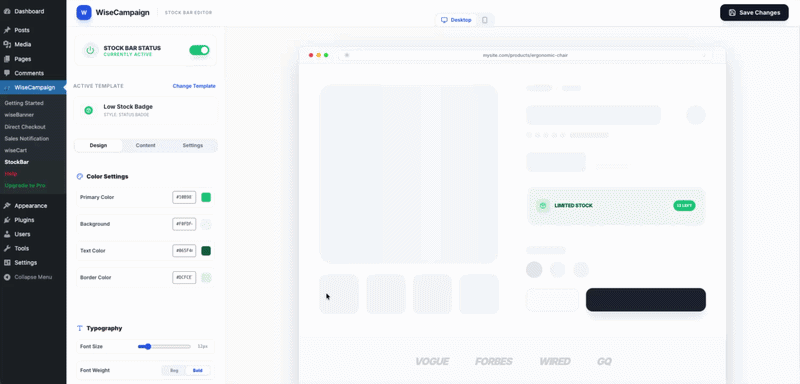Open Getting Started submenu item

click(24, 103)
